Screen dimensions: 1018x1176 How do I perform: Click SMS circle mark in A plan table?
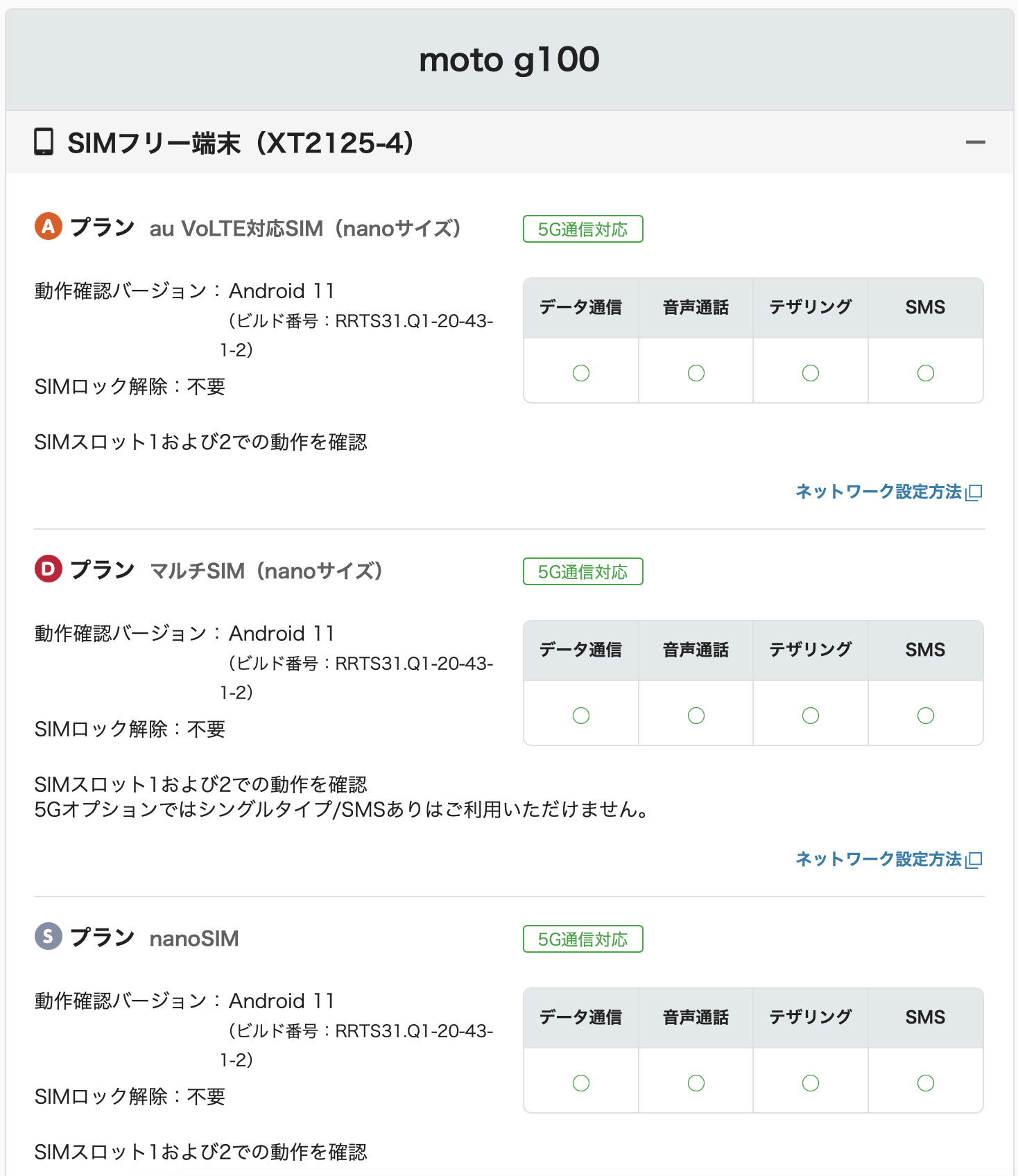pos(925,373)
